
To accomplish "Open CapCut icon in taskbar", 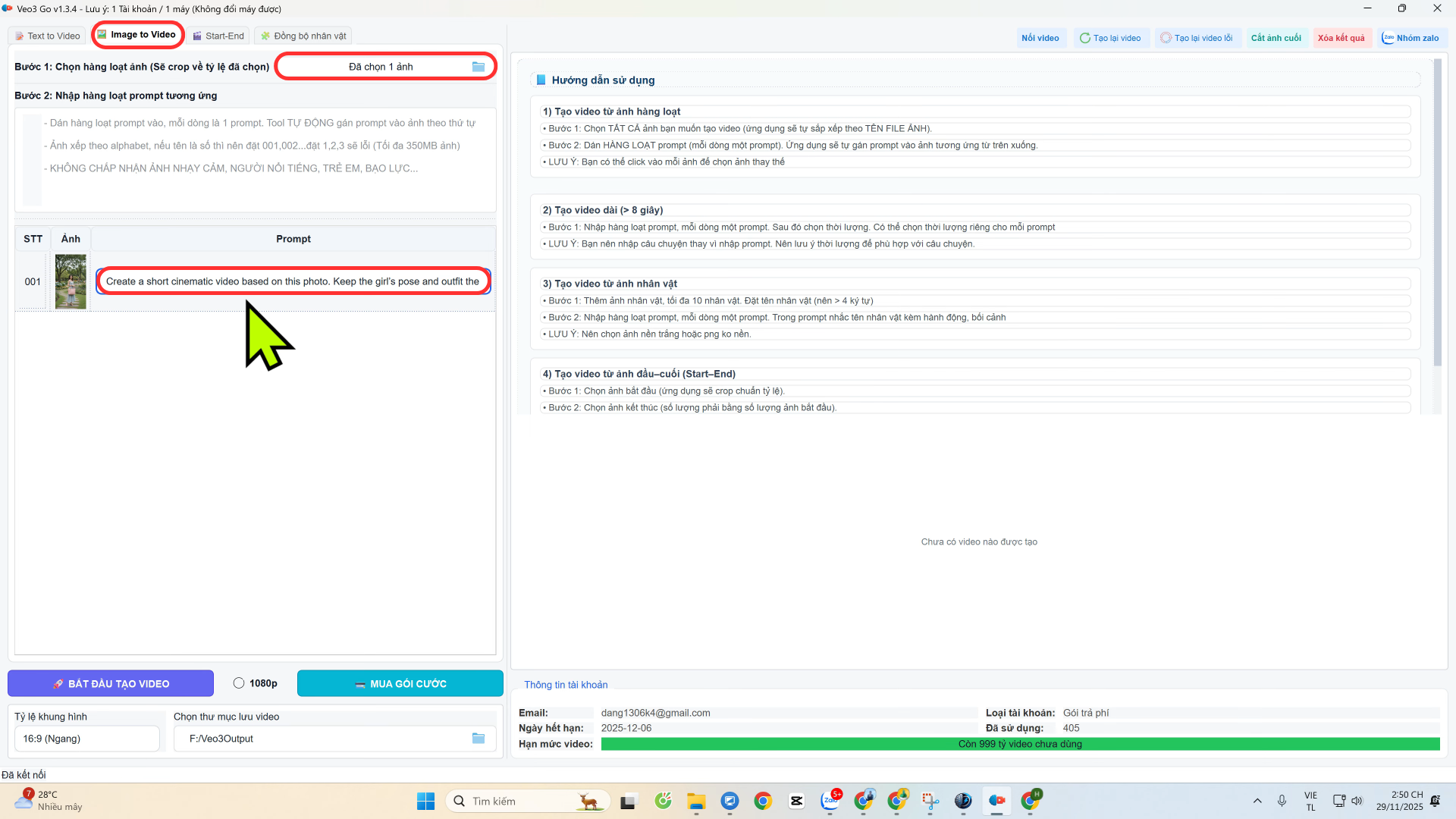I will [796, 801].
